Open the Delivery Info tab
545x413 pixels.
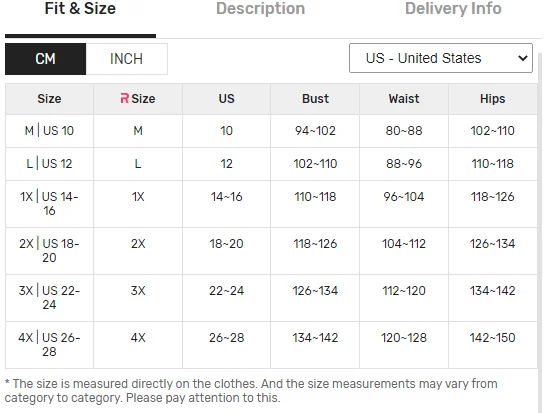click(x=453, y=9)
